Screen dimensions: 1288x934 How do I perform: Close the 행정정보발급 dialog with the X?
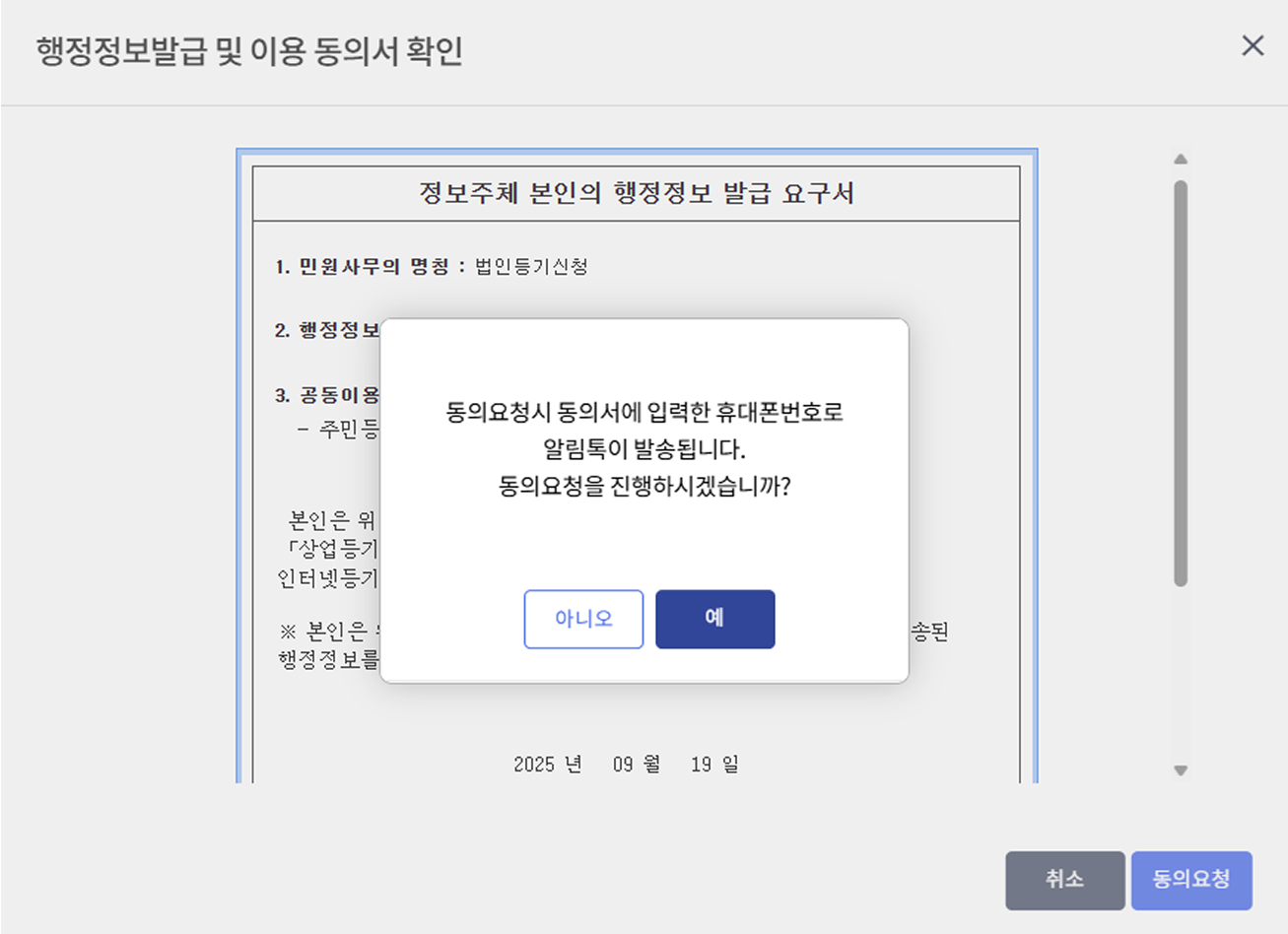click(1253, 45)
